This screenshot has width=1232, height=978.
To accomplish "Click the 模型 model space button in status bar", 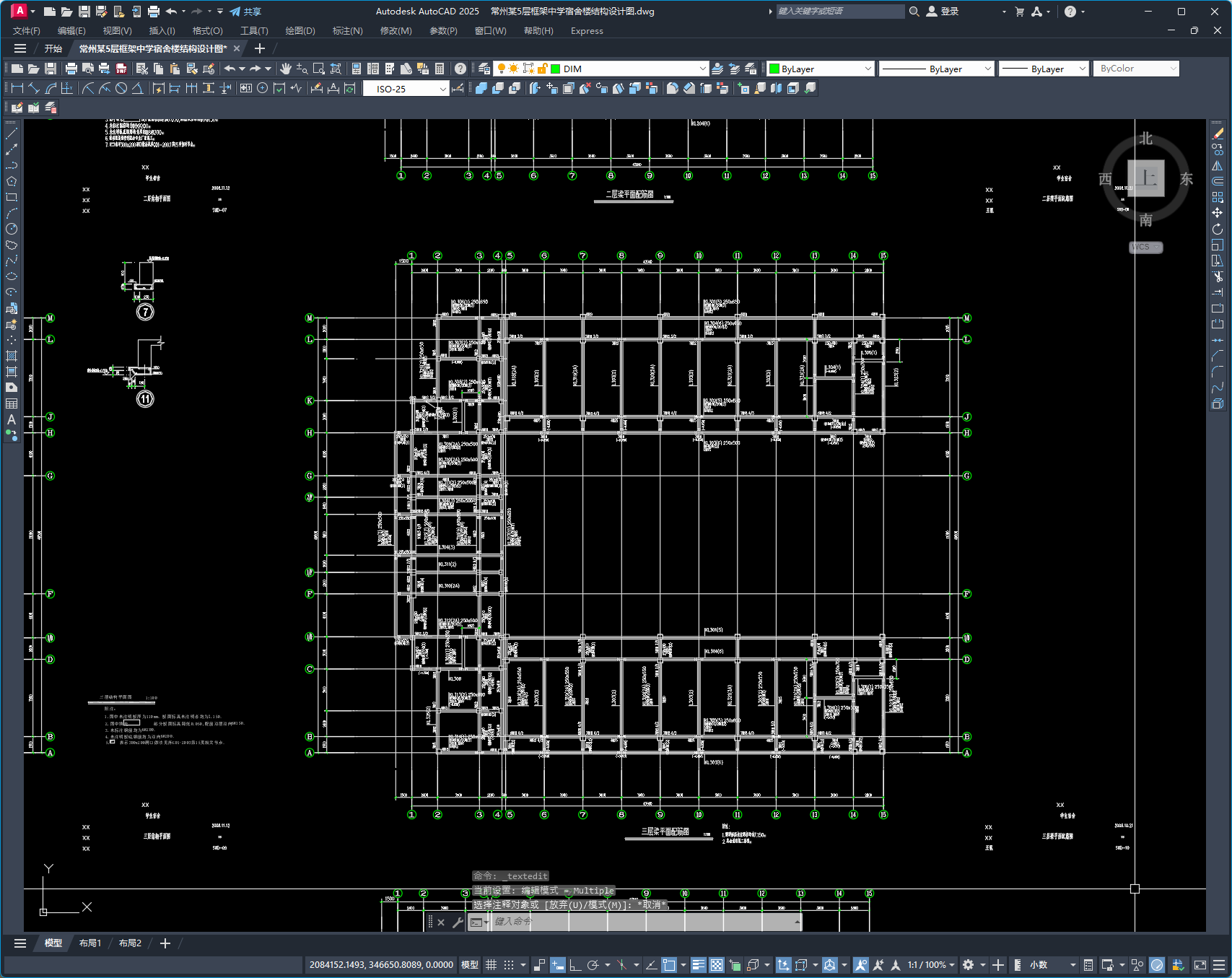I will tap(470, 965).
